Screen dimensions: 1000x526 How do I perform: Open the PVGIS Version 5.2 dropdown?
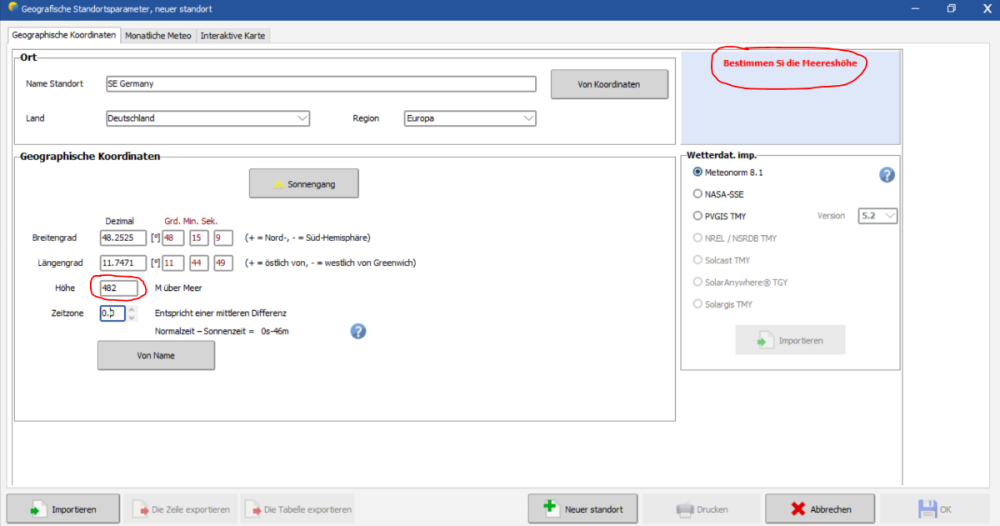pos(877,215)
